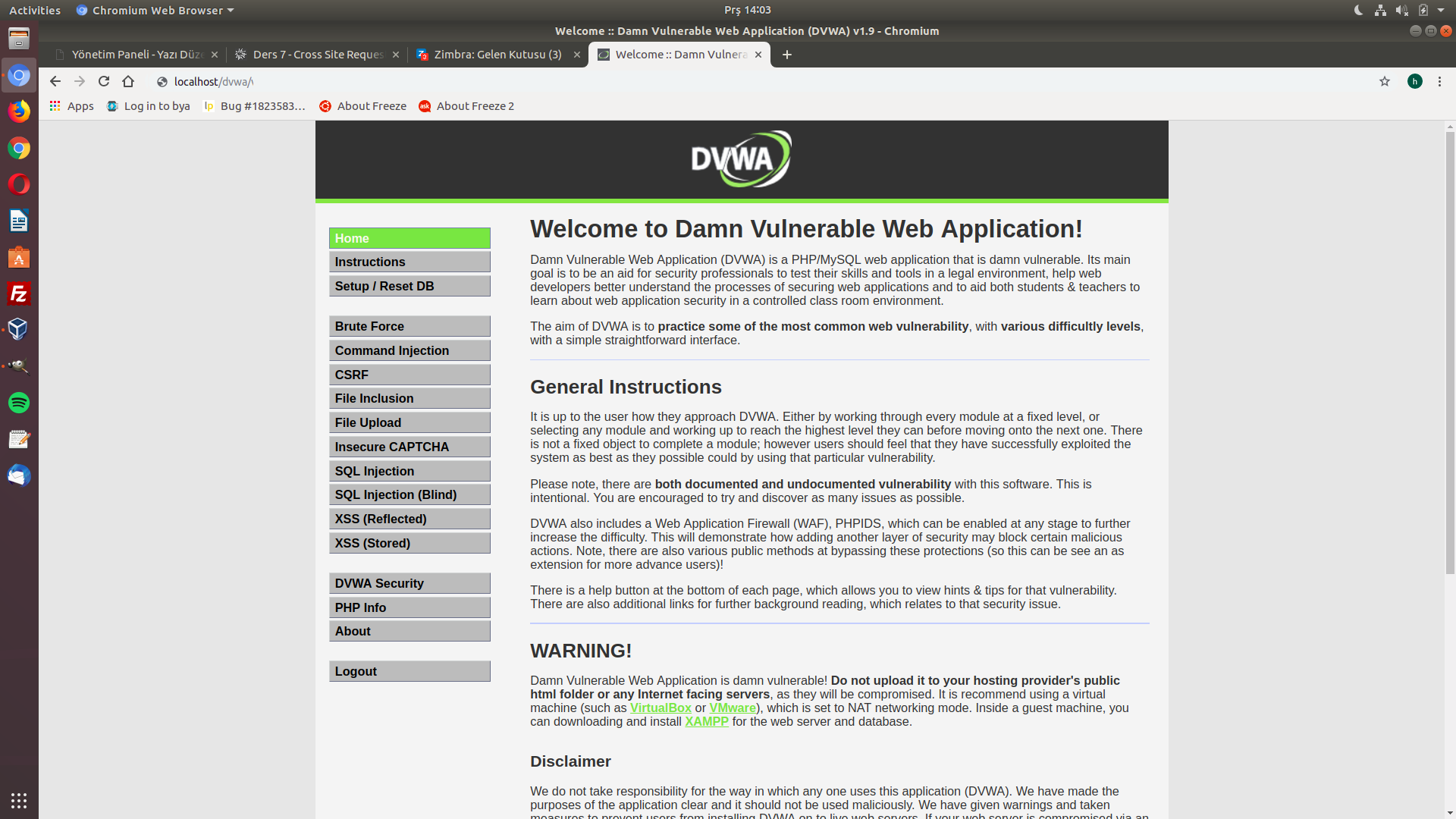Open Activities overview
Viewport: 1456px width, 819px height.
click(x=35, y=11)
